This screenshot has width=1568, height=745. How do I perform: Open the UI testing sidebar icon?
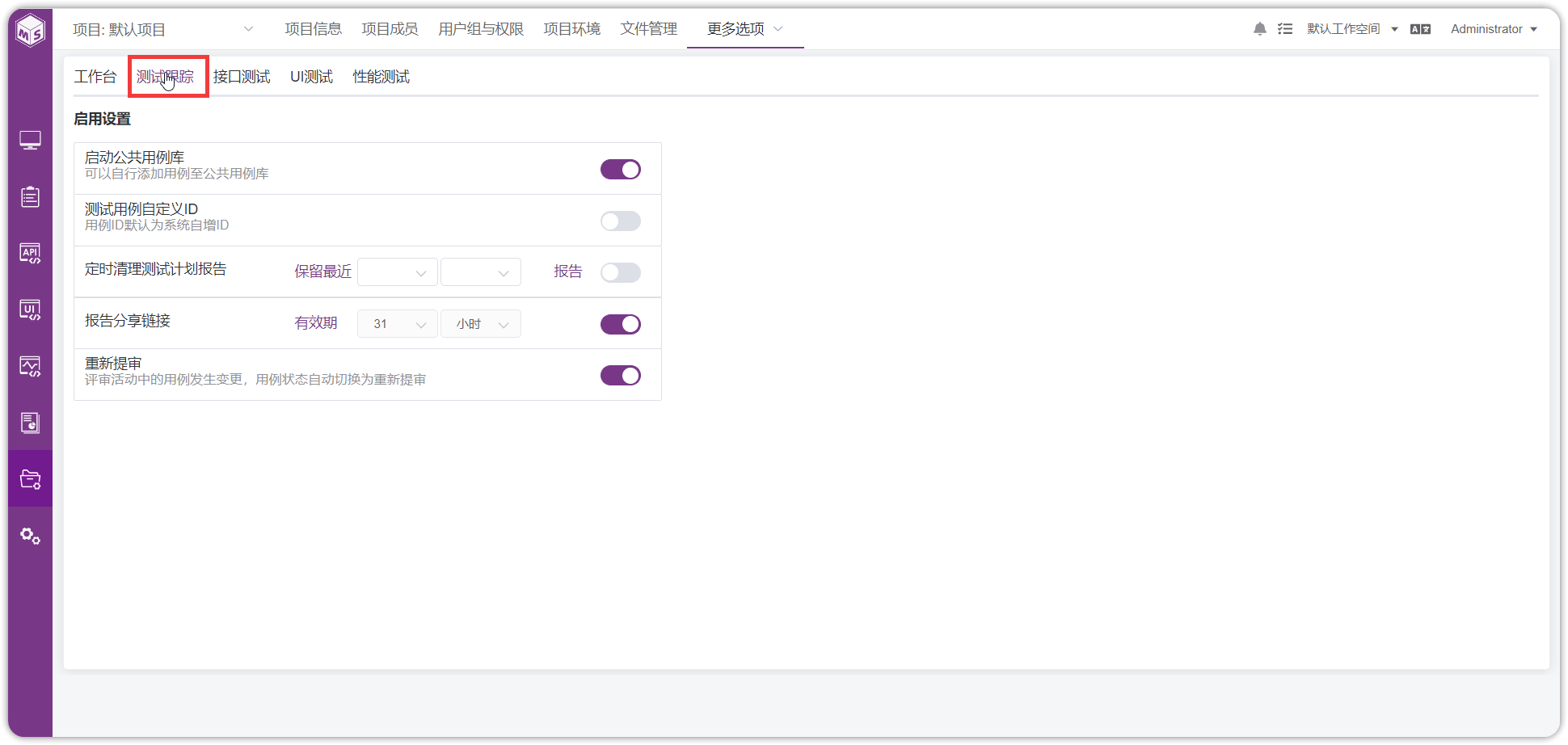coord(31,310)
